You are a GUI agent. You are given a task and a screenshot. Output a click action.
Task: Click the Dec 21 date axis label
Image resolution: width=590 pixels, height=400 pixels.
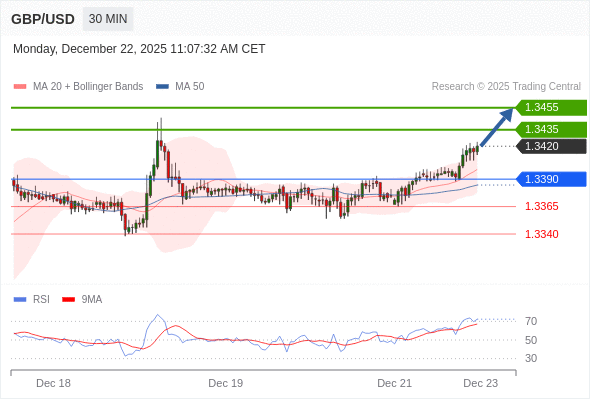click(x=395, y=383)
